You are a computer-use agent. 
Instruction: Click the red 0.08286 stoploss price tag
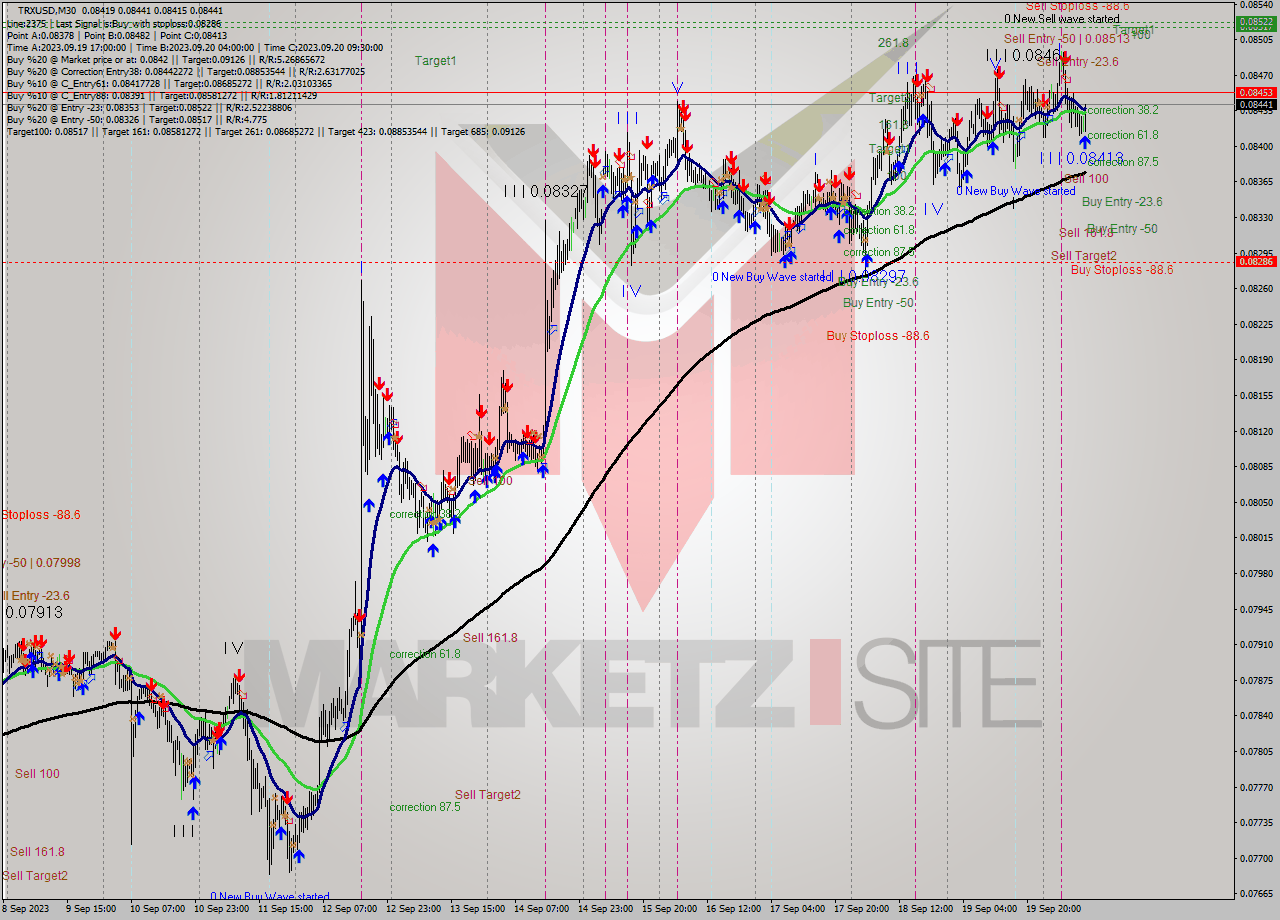1256,262
